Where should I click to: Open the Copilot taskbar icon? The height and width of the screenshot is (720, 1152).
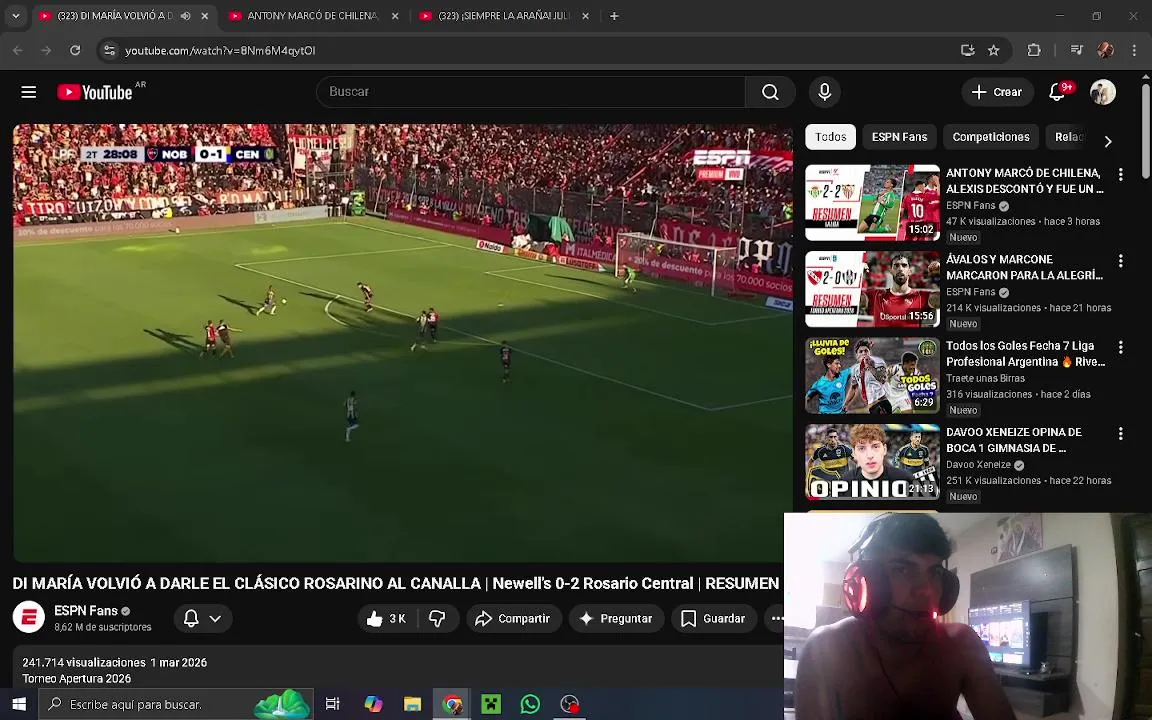pos(373,704)
